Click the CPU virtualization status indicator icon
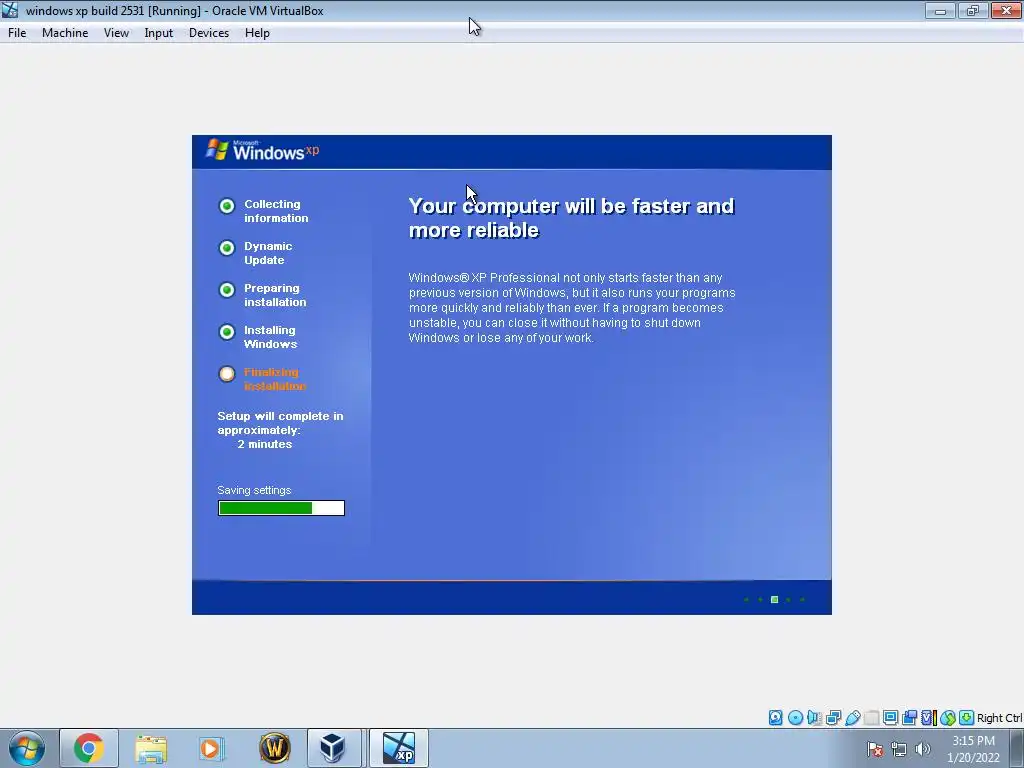The width and height of the screenshot is (1024, 768). click(x=928, y=718)
